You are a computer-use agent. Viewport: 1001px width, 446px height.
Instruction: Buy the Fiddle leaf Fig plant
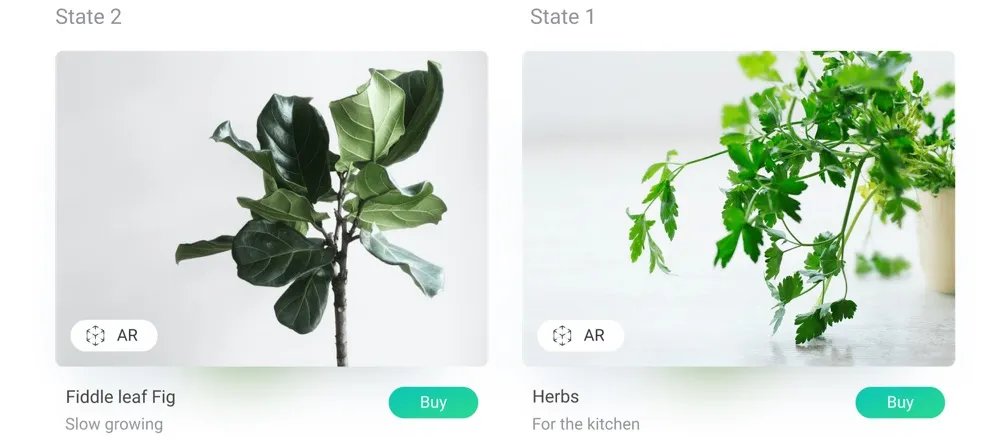pos(433,403)
